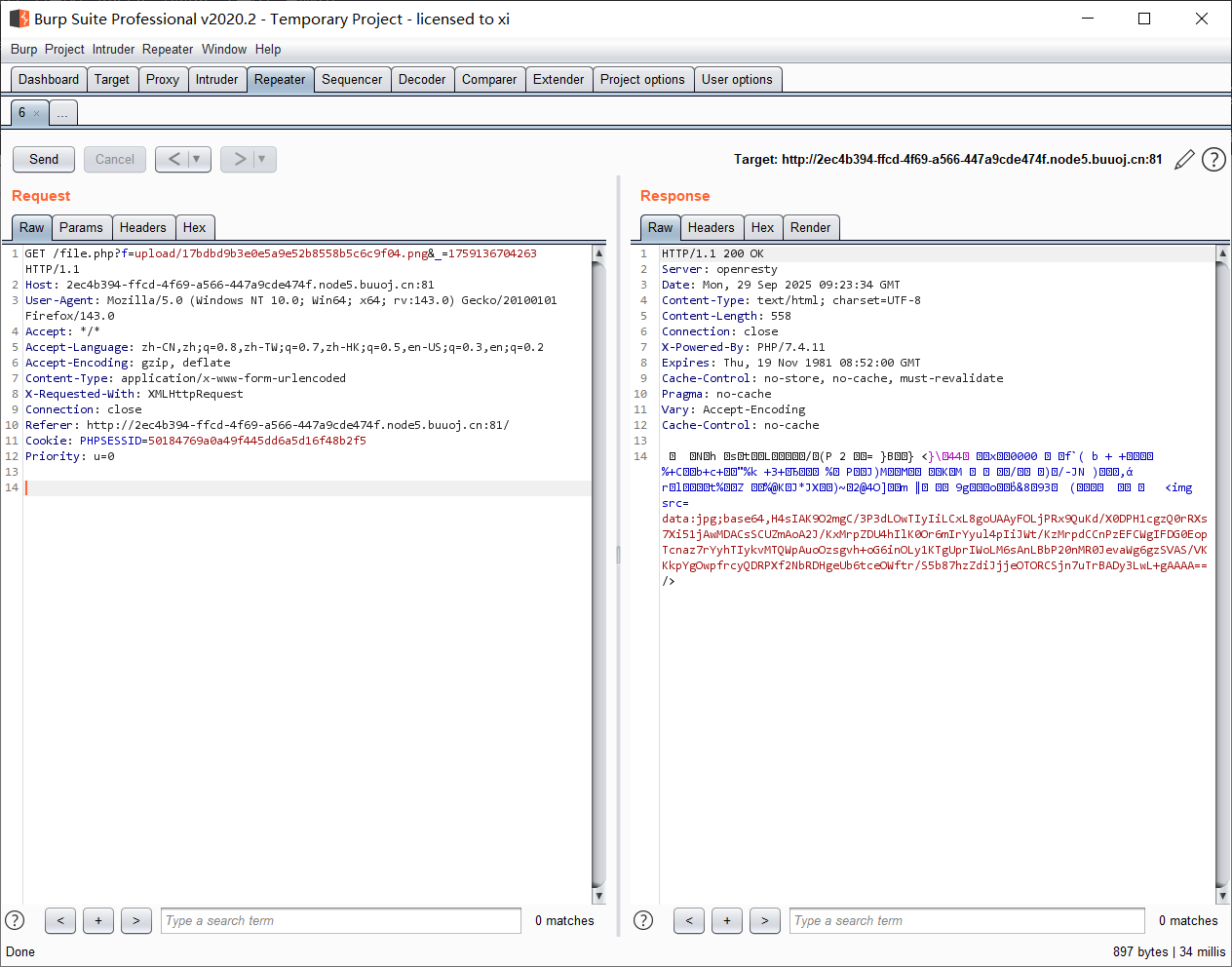Click previous match button in request search
The height and width of the screenshot is (967, 1232).
pyautogui.click(x=60, y=920)
